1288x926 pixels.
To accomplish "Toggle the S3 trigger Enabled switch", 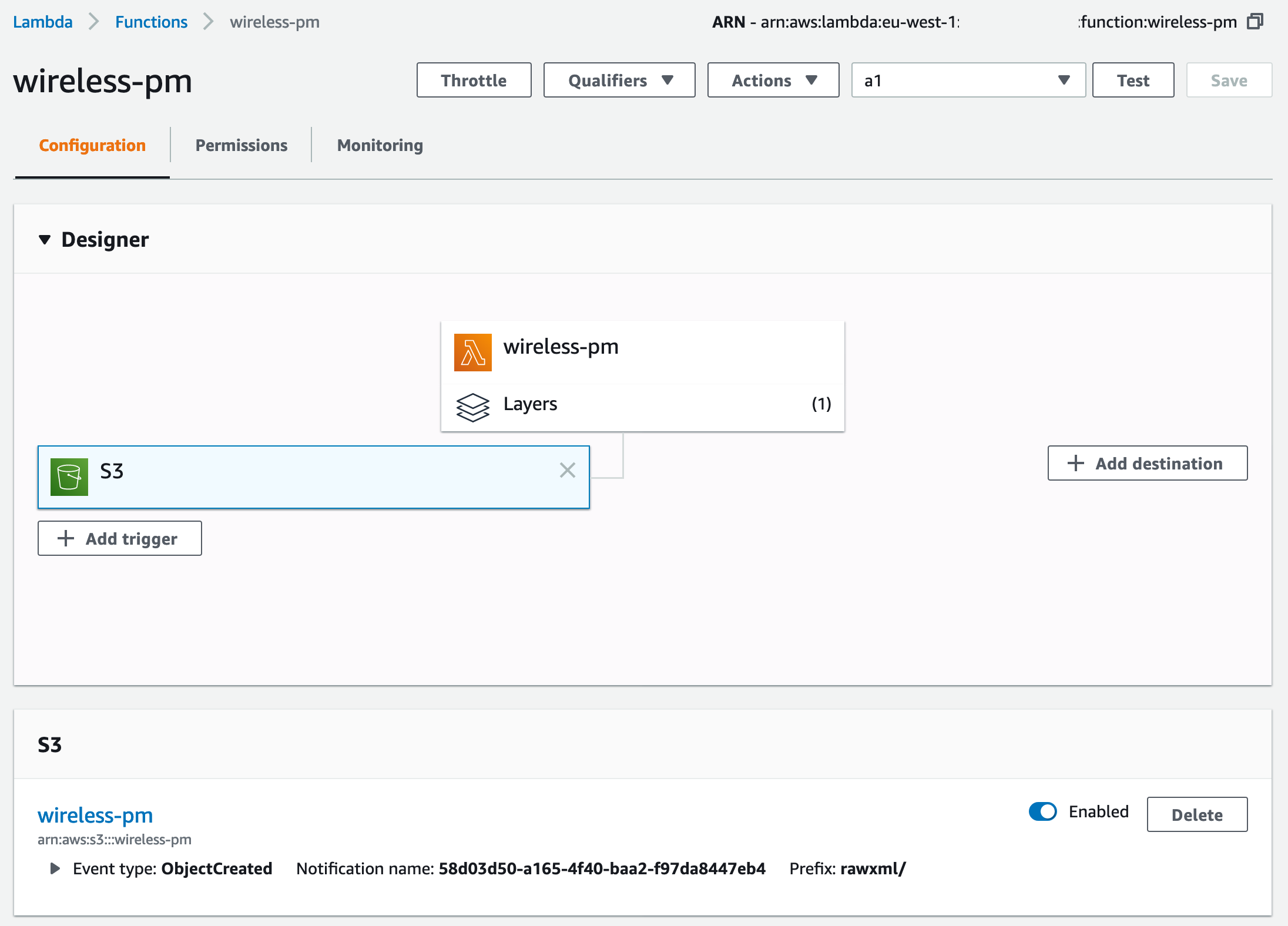I will coord(1042,811).
